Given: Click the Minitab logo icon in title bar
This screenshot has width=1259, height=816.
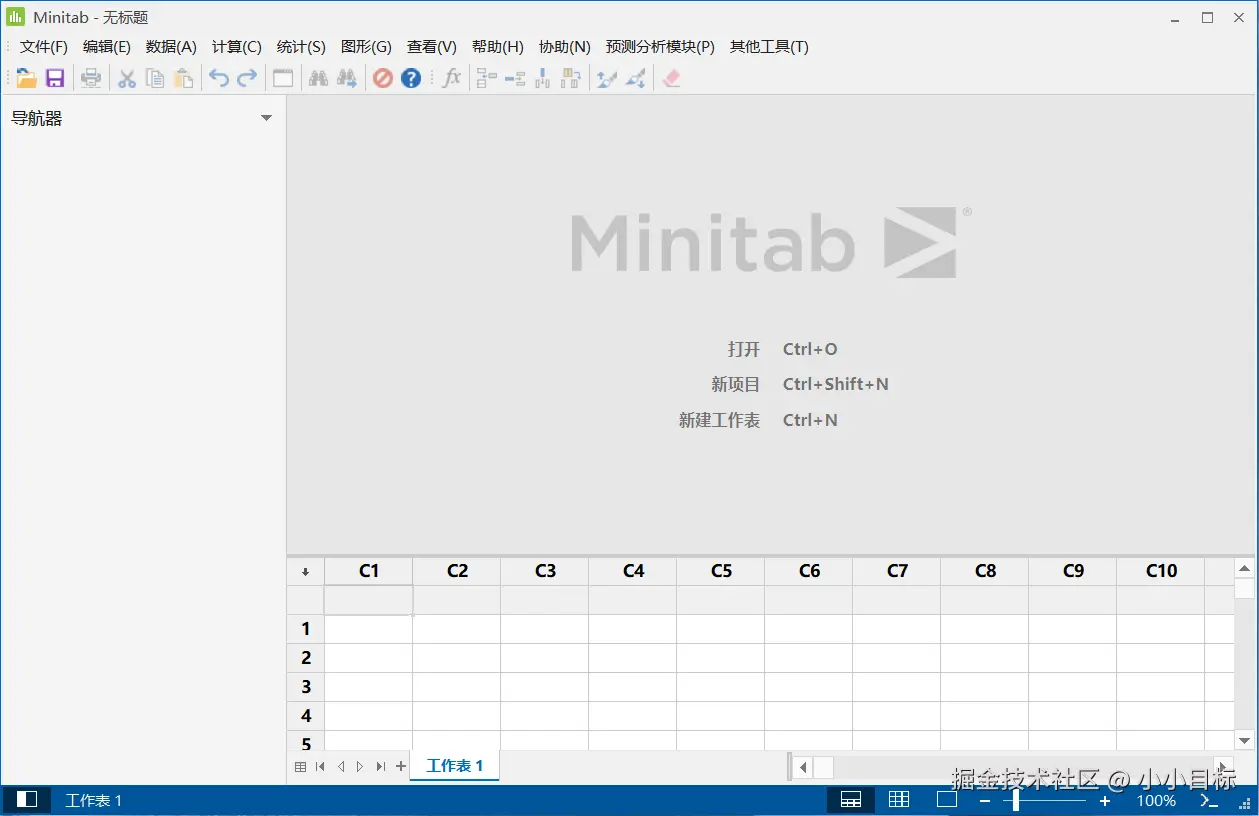Looking at the screenshot, I should (16, 17).
